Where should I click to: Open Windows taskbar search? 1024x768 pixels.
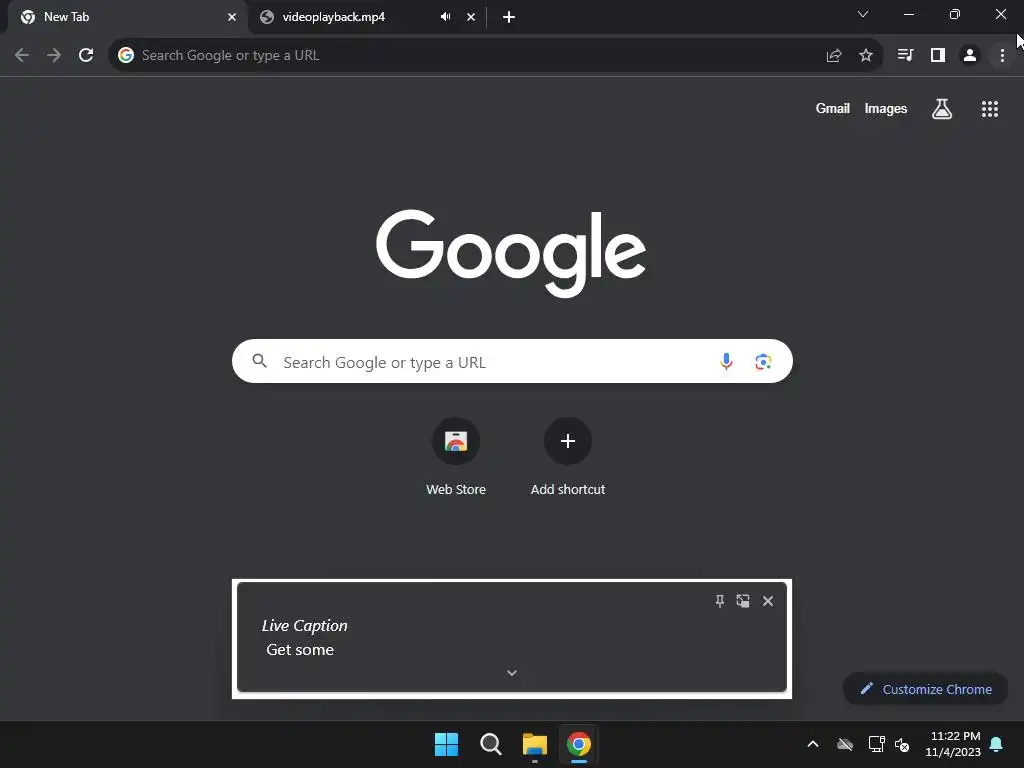point(490,744)
